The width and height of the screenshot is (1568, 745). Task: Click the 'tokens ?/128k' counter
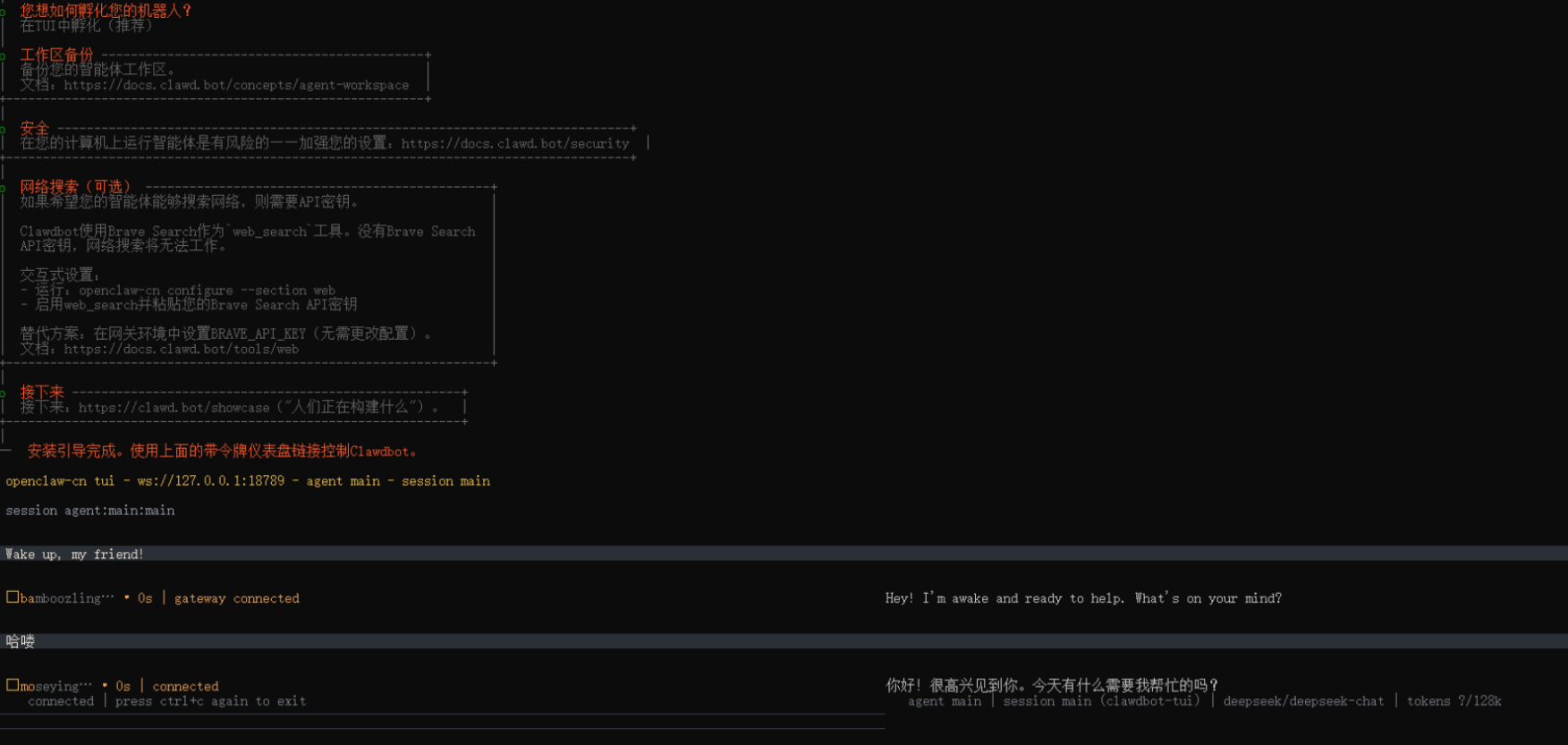(x=1454, y=701)
